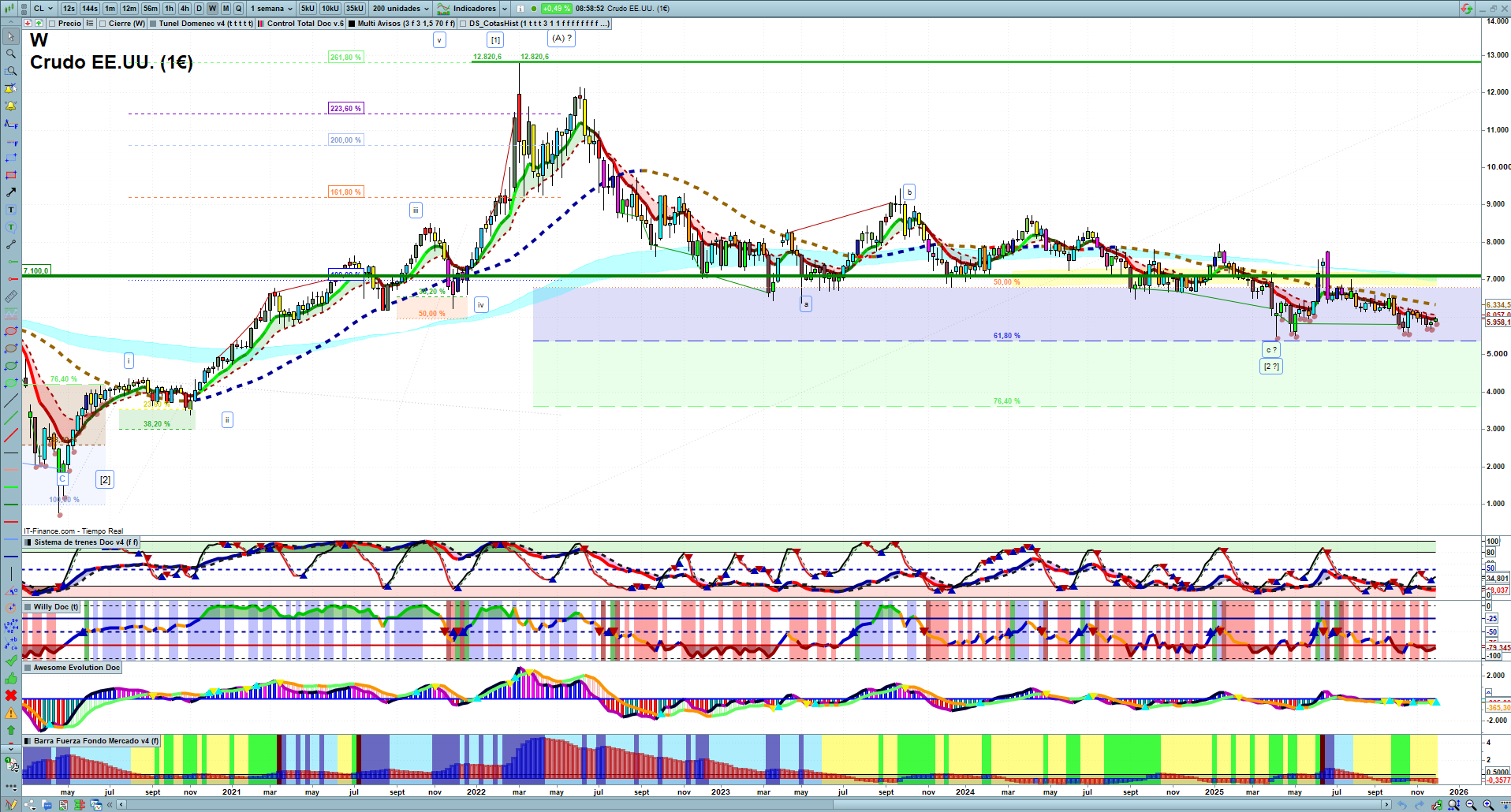
Task: Select the yellow alarm bell tool
Action: (11, 106)
